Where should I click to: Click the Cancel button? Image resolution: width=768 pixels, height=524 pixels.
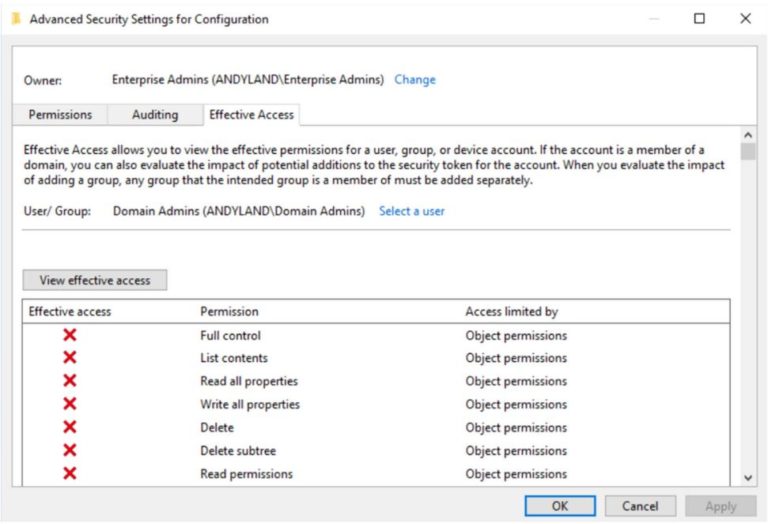[640, 506]
